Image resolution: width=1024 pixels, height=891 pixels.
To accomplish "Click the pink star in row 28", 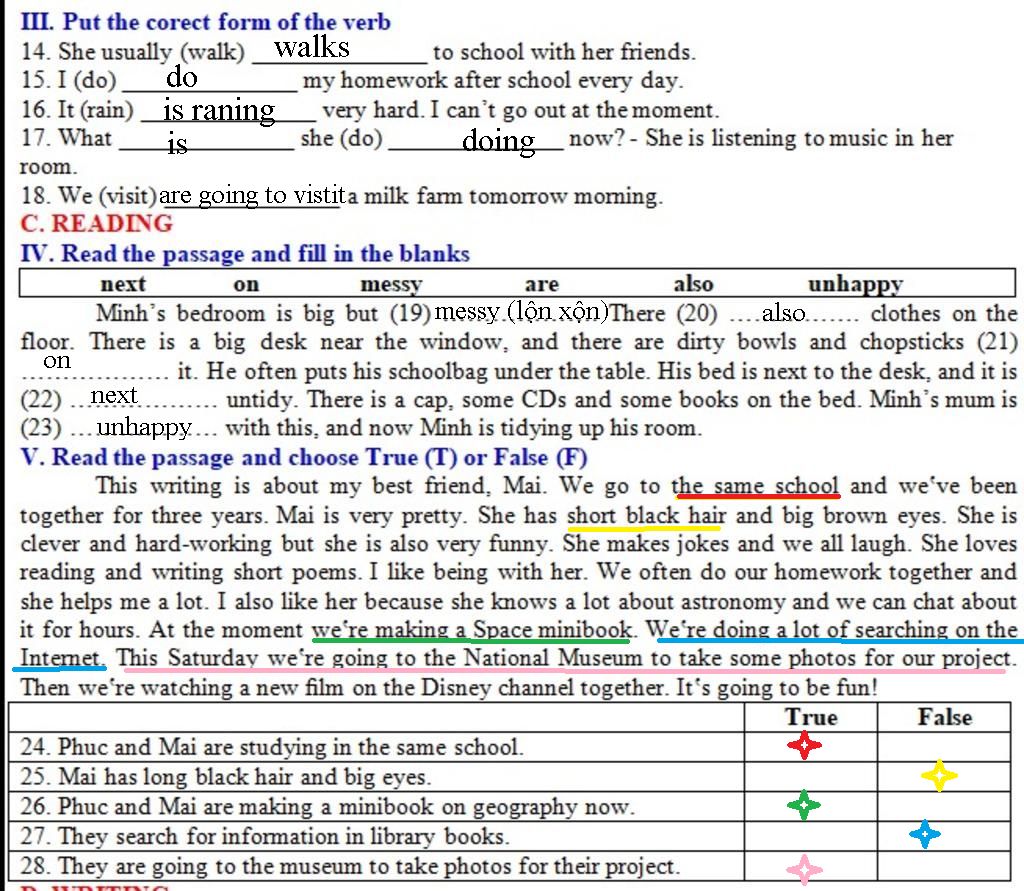I will (x=804, y=869).
